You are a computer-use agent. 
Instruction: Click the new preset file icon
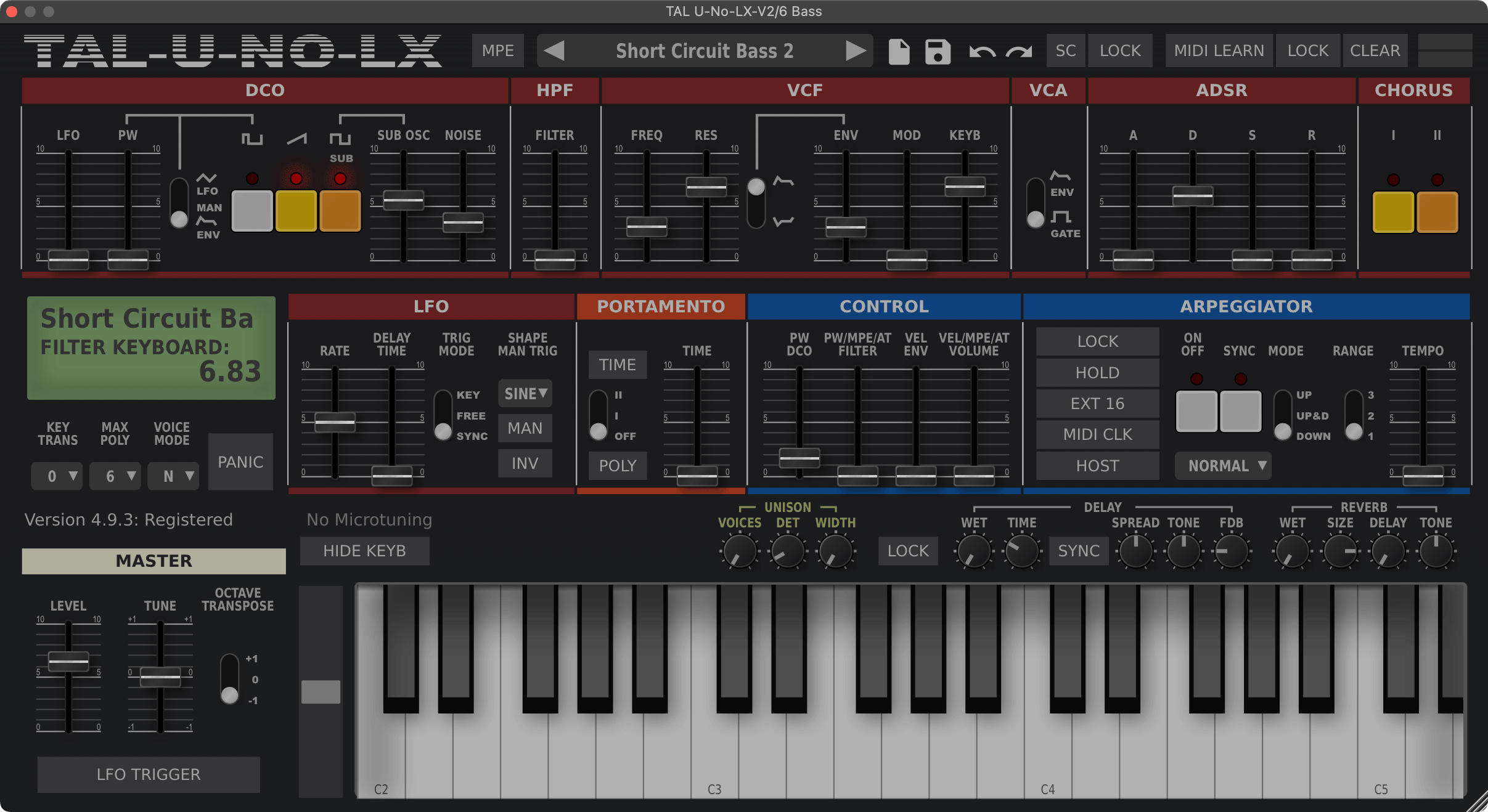click(899, 51)
